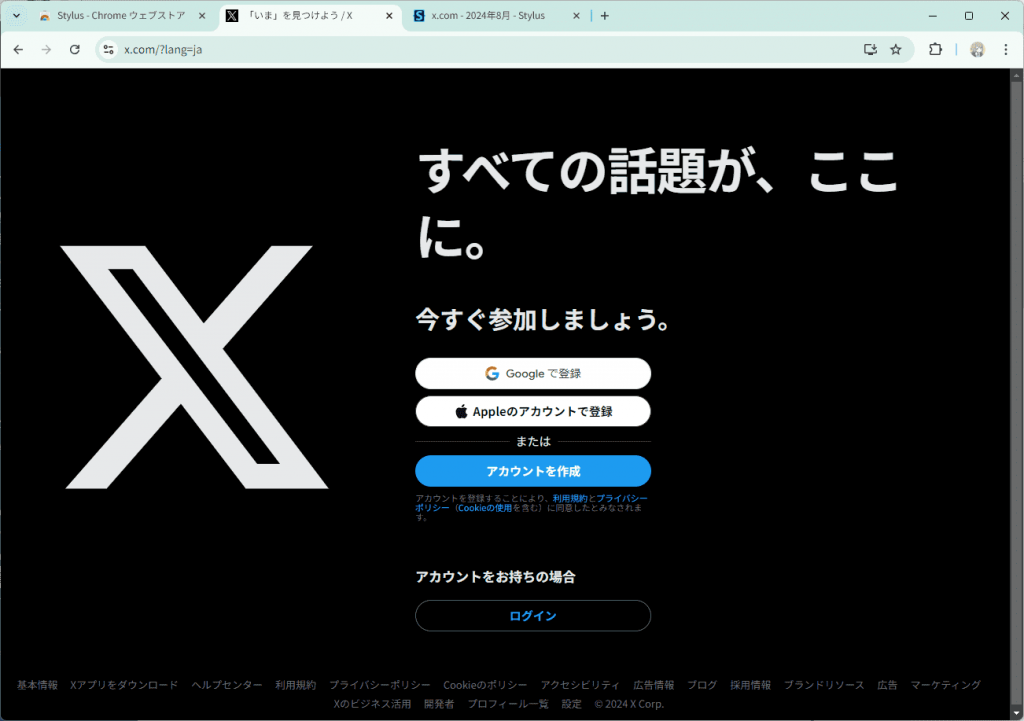
Task: Open footer link プライバシーポリシー
Action: 379,685
